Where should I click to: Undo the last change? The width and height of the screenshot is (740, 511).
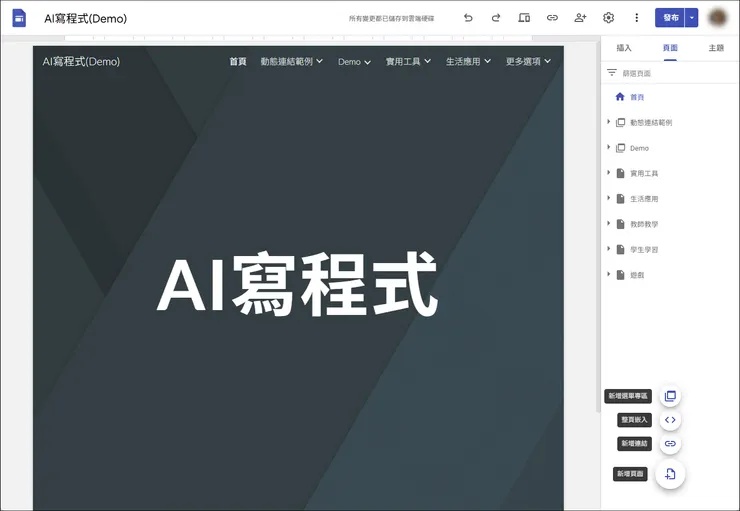point(468,18)
